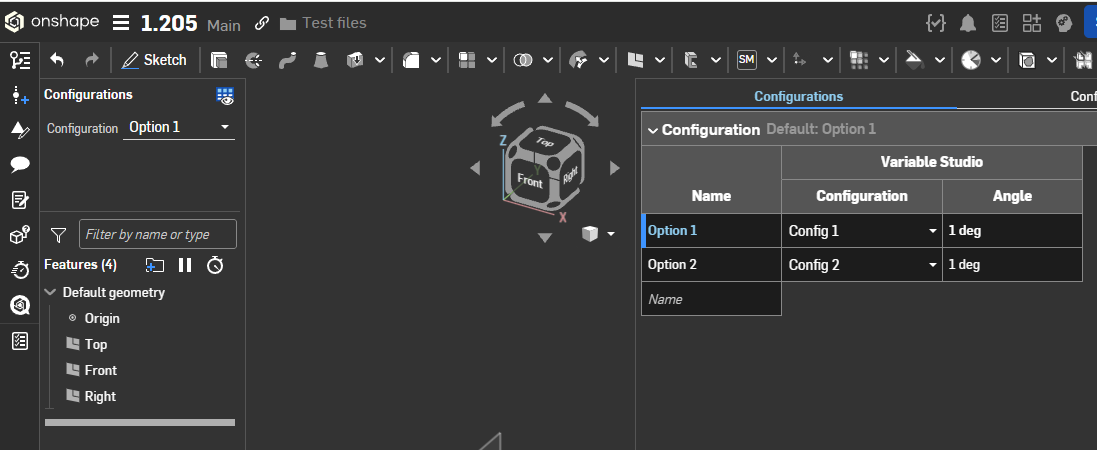The width and height of the screenshot is (1097, 450).
Task: Click the link chain icon beside Main
Action: pyautogui.click(x=262, y=23)
